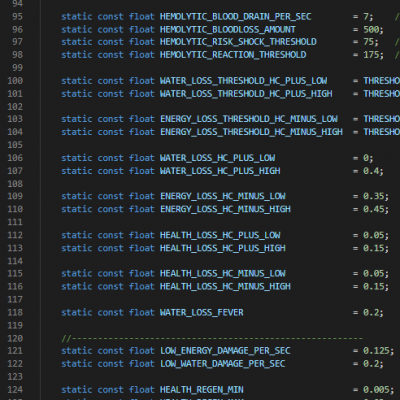Click the LOW_ENERGY_DAMAGE_PER_SEC identifier
Viewport: 400px width, 400px height.
pyautogui.click(x=225, y=351)
